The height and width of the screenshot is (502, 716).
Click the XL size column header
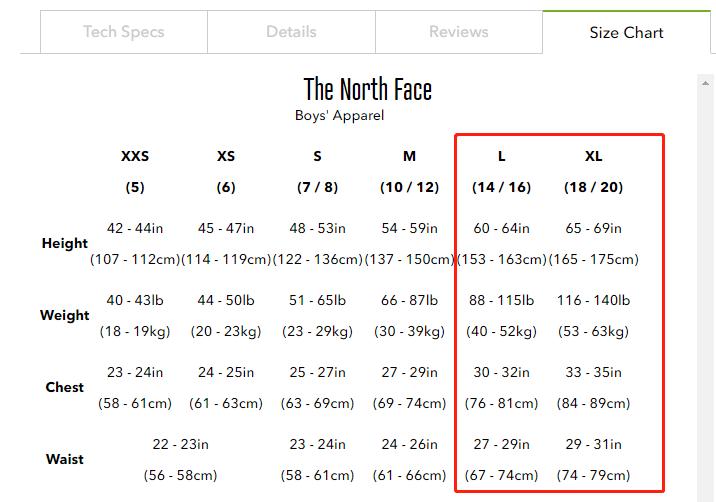click(x=594, y=156)
